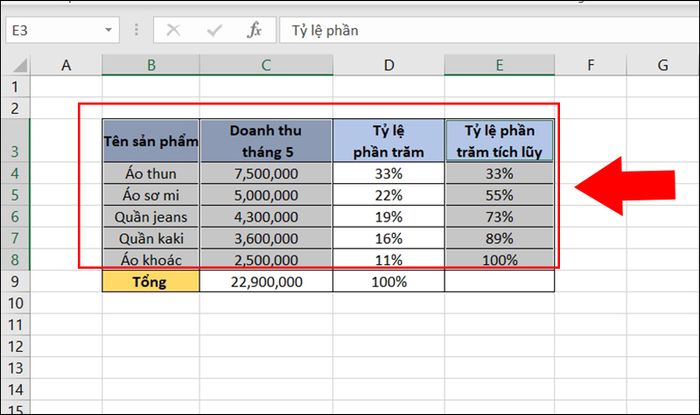Click the 'Quần jeans' cell
The width and height of the screenshot is (700, 415).
(151, 216)
